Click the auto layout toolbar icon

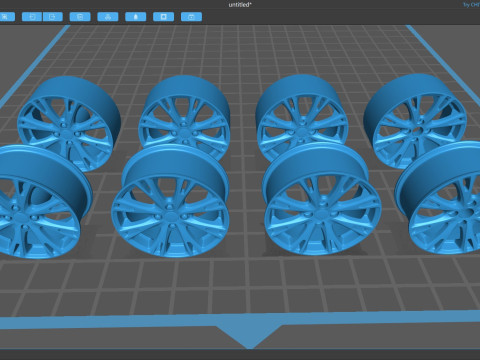pyautogui.click(x=108, y=17)
